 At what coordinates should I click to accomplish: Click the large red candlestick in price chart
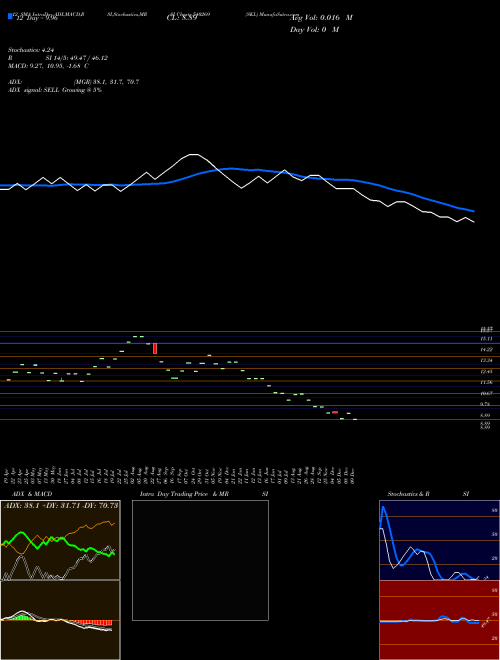coord(155,349)
